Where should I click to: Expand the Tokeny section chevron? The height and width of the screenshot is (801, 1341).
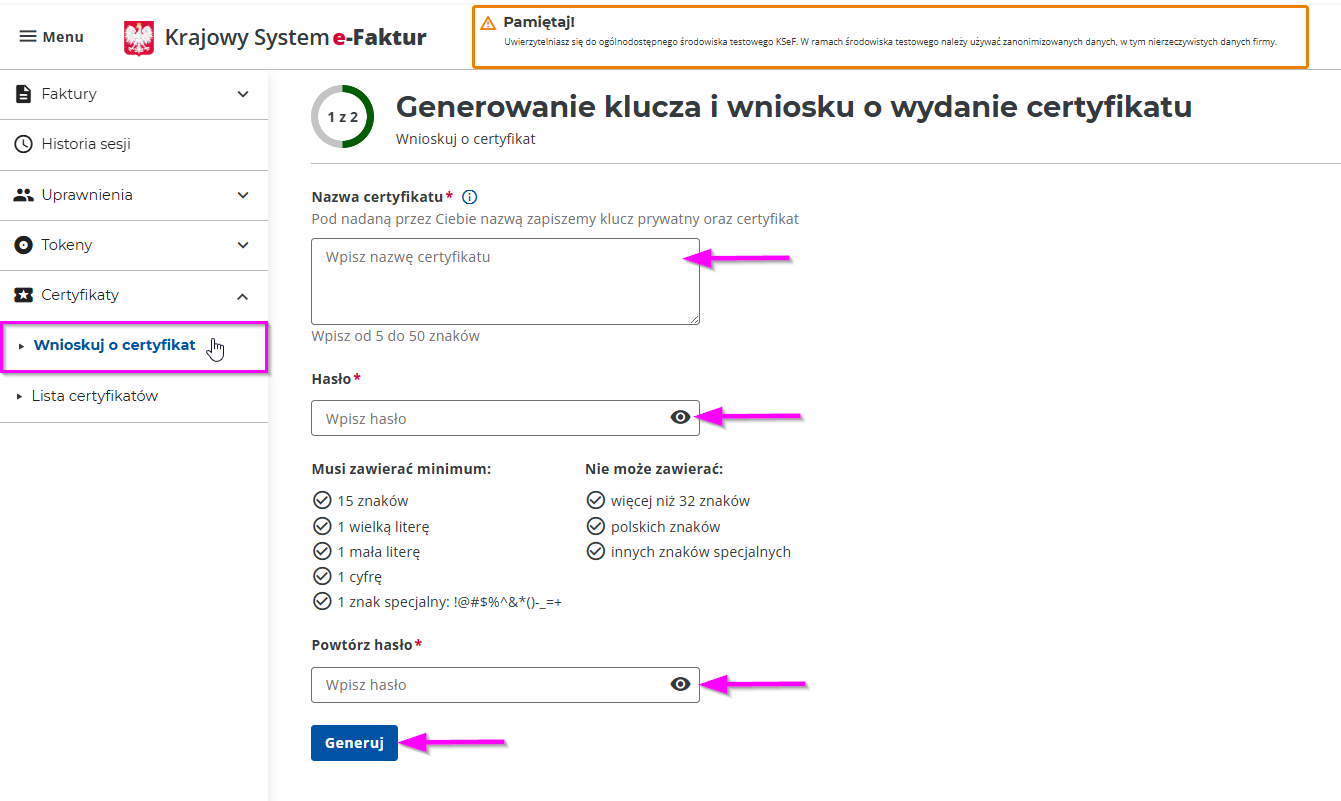pyautogui.click(x=243, y=245)
